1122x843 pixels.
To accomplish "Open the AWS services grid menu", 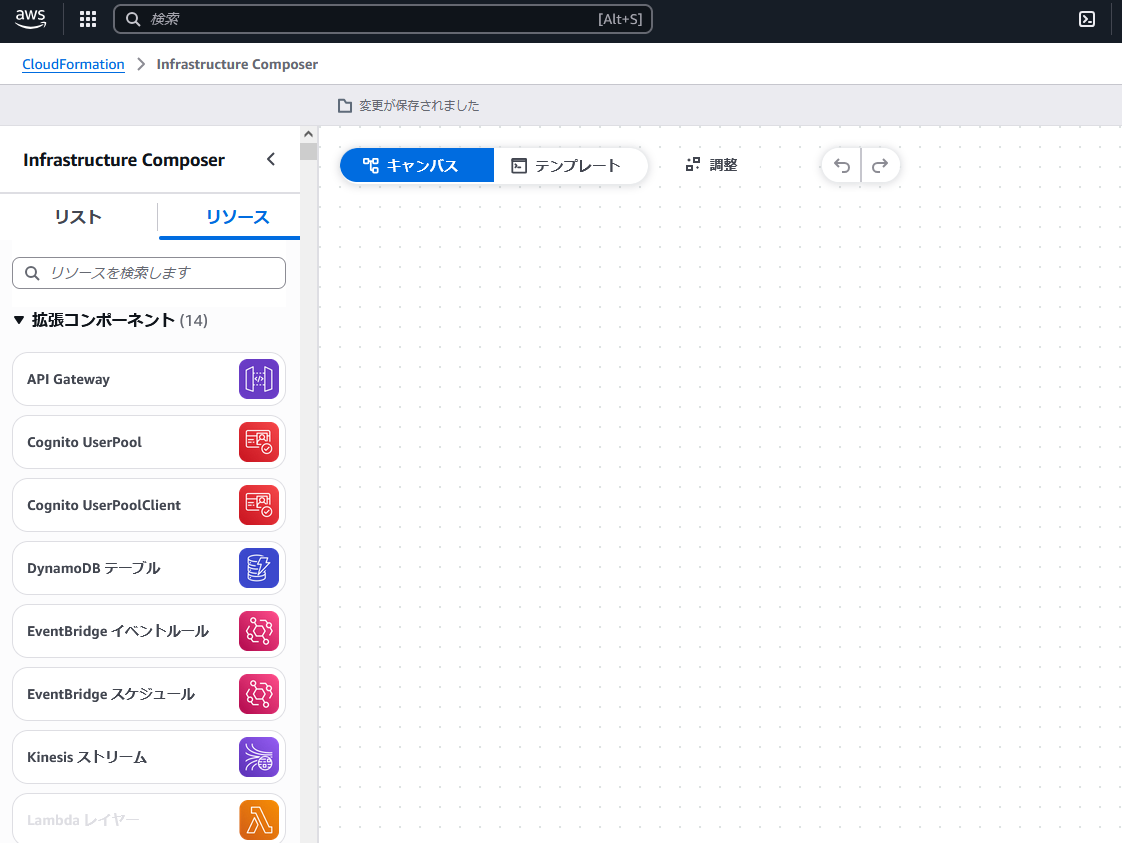I will [88, 19].
